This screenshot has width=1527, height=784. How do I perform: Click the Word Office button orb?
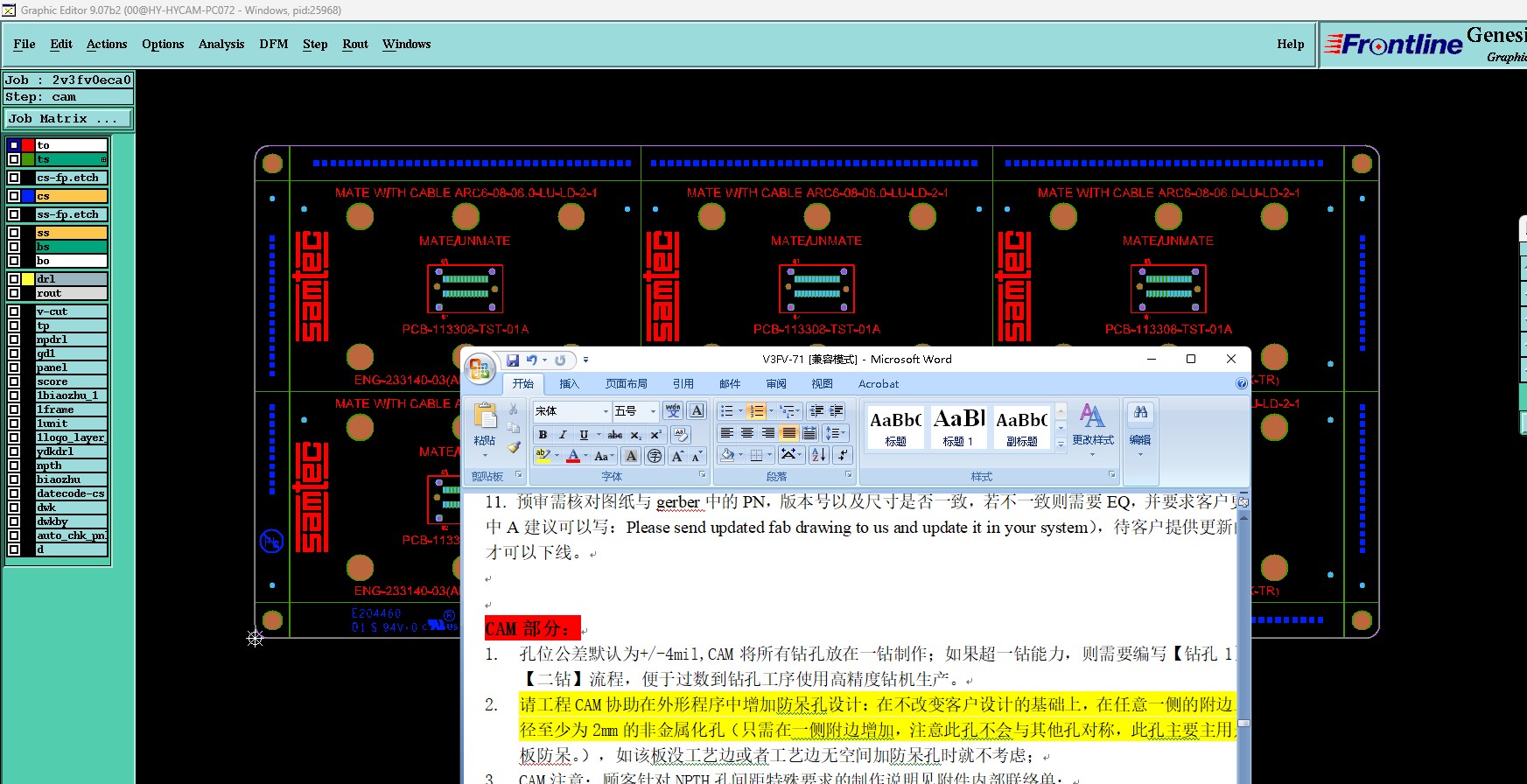[480, 368]
